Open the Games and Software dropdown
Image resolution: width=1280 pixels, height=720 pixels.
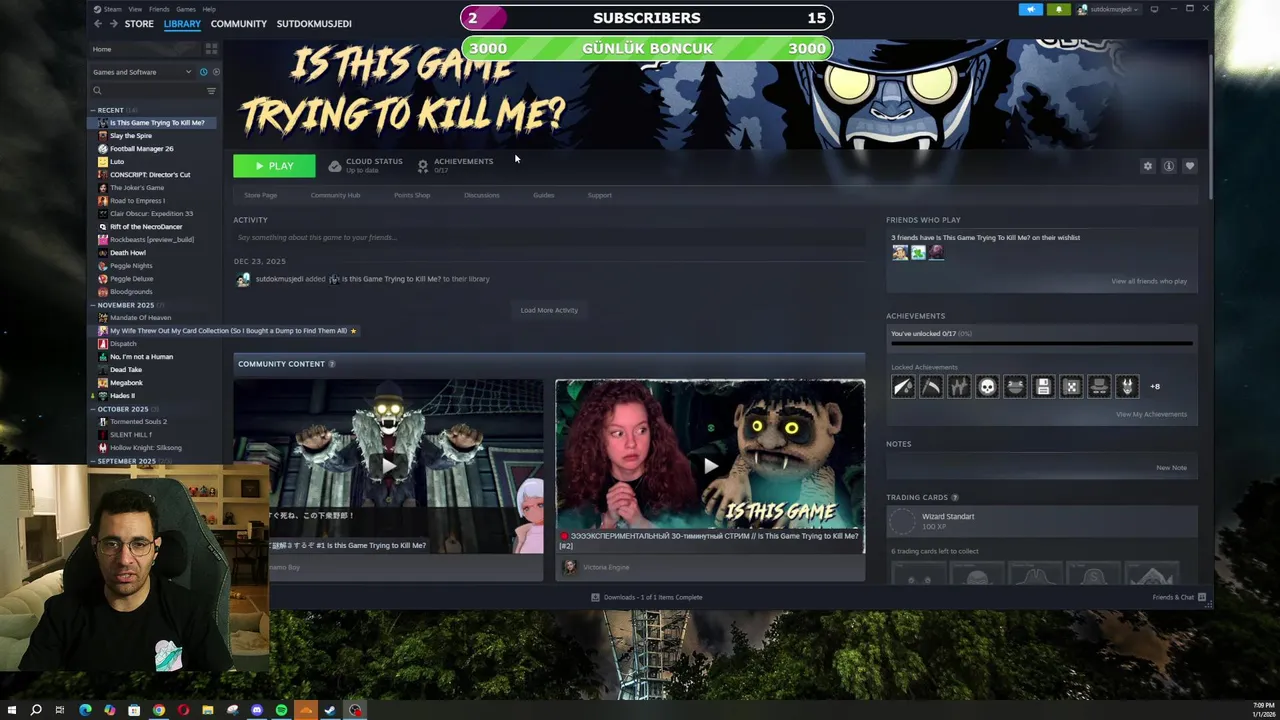pos(142,72)
